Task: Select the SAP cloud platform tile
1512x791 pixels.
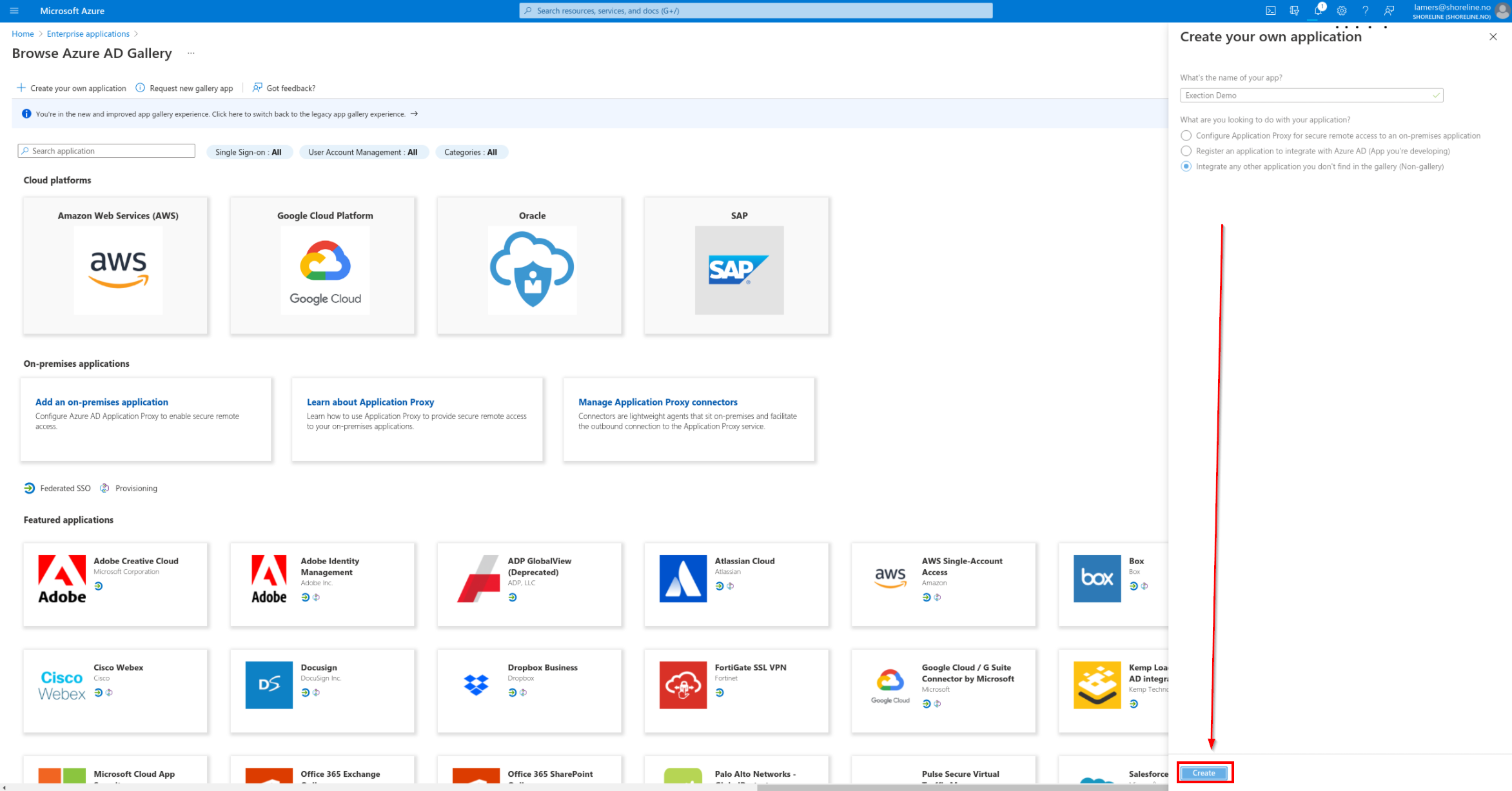Action: (736, 266)
